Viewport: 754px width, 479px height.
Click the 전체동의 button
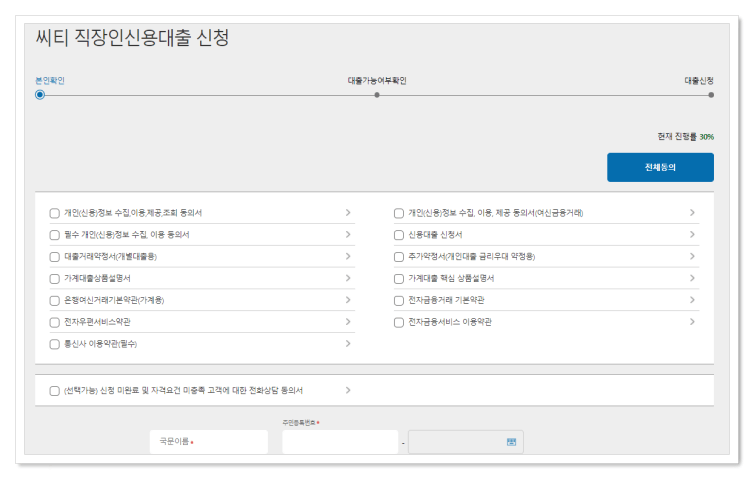[660, 167]
